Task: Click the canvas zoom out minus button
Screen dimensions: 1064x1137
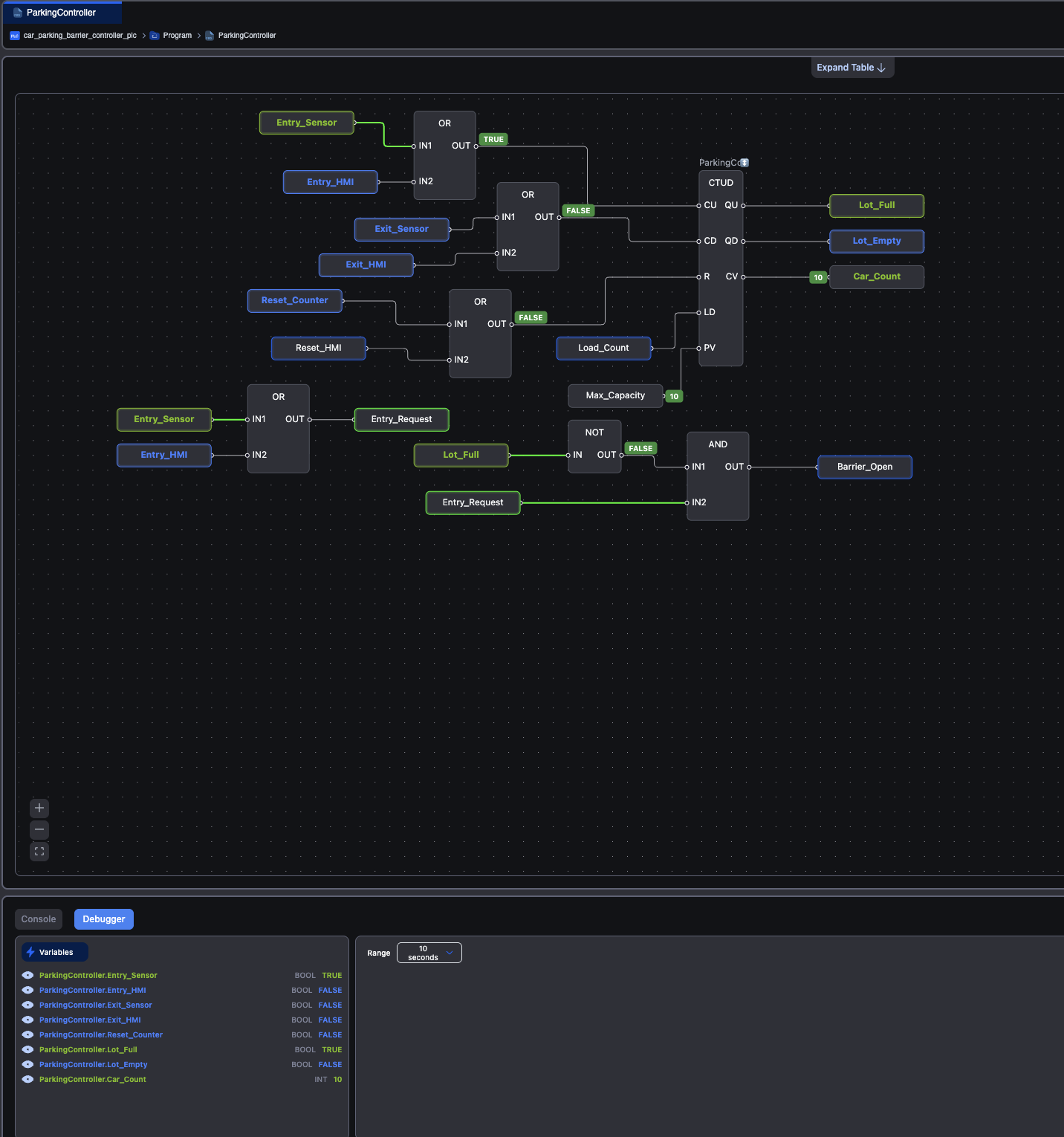Action: (39, 829)
